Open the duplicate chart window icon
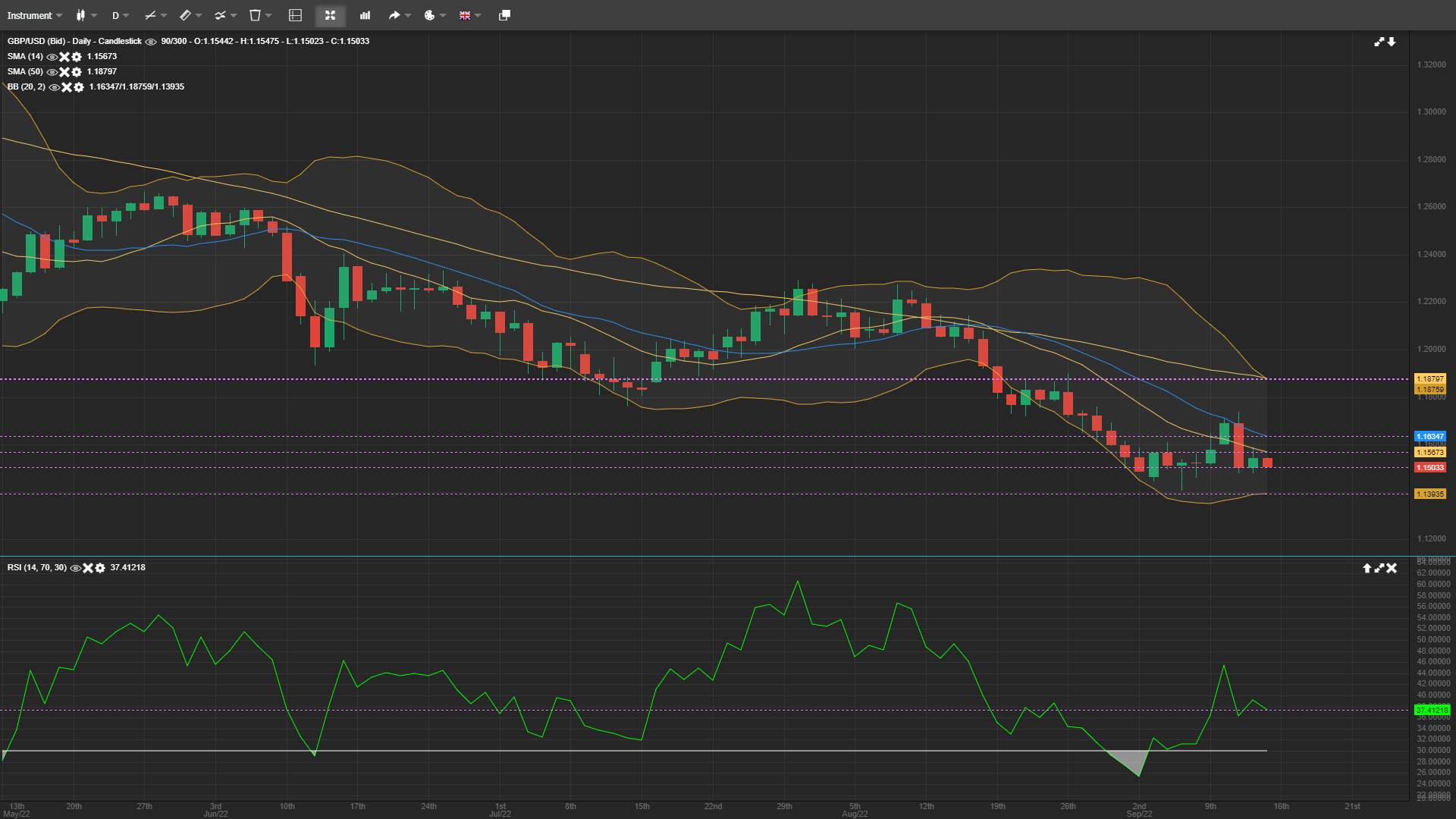Screen dimensions: 1456x819 tap(503, 15)
